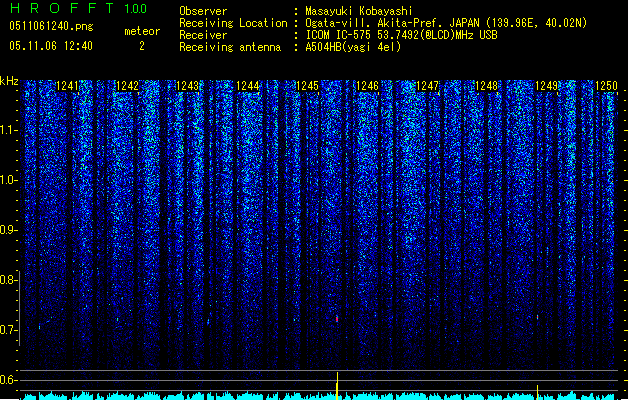The height and width of the screenshot is (400, 629).
Task: Select the filename 0511061240.png
Action: tap(51, 26)
